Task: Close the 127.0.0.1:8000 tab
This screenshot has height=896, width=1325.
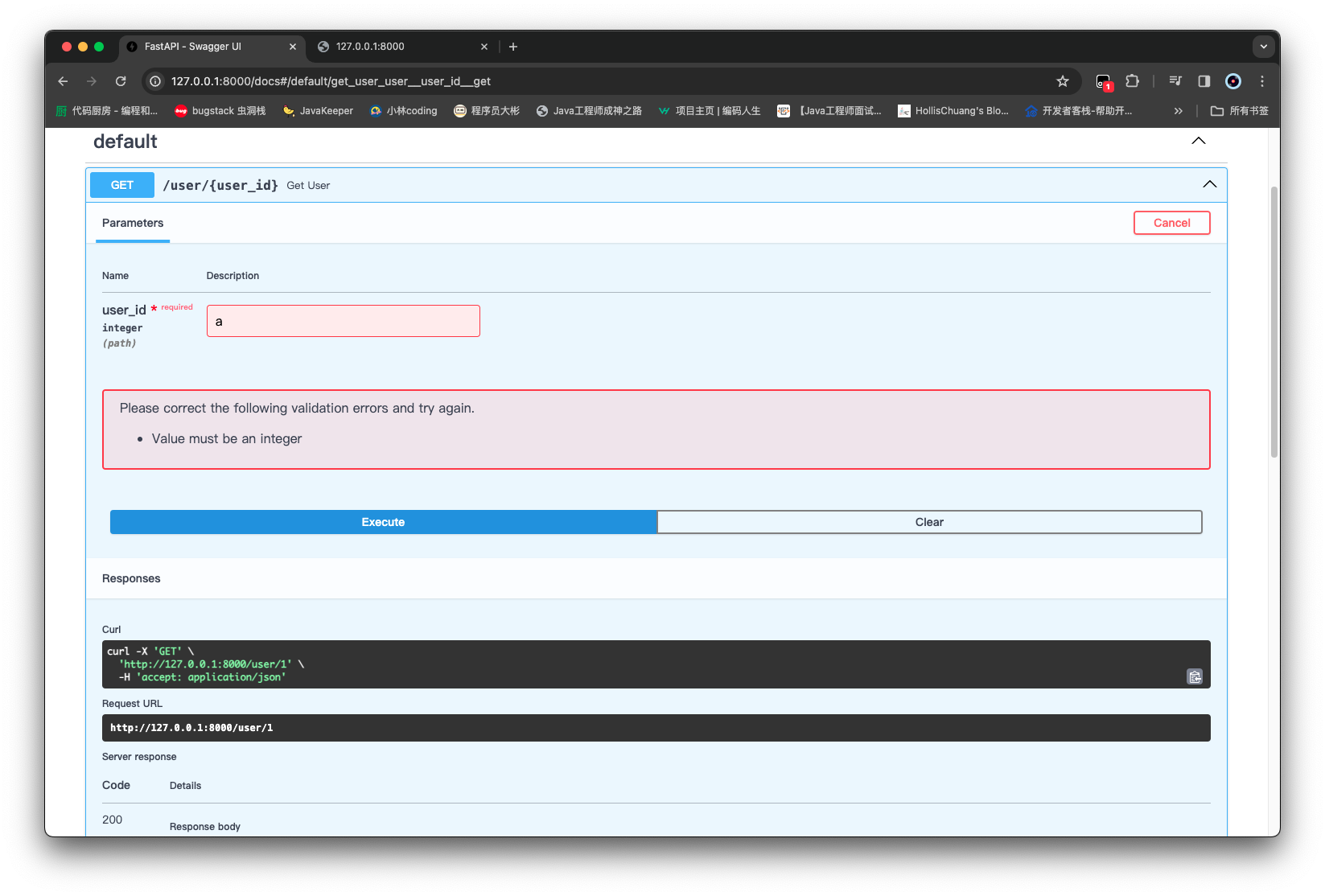Action: [x=484, y=47]
